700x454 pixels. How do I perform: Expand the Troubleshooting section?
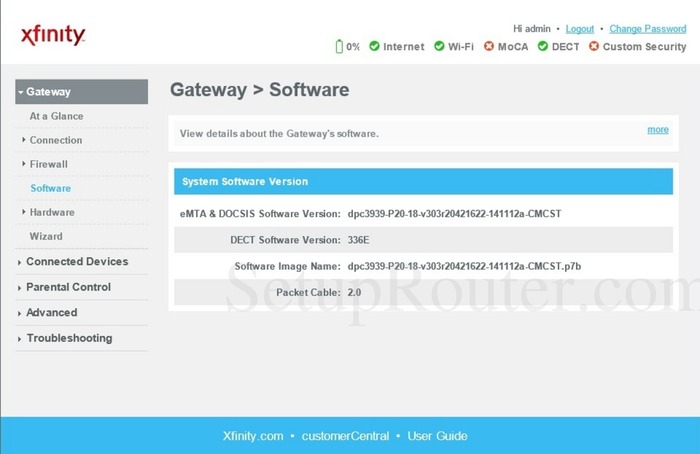click(x=69, y=338)
